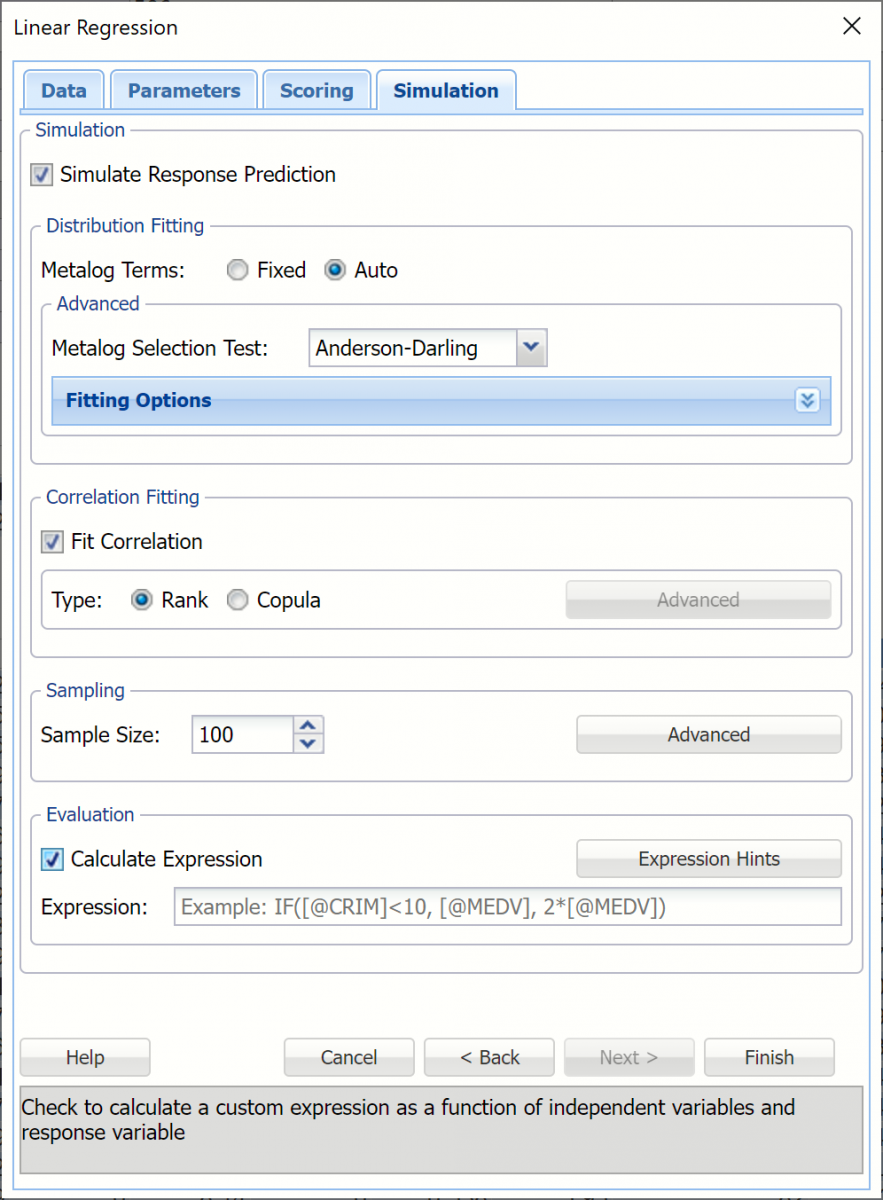Screen dimensions: 883x1200
Task: Open Metalog Selection Test dropdown arrow
Action: pyautogui.click(x=531, y=348)
